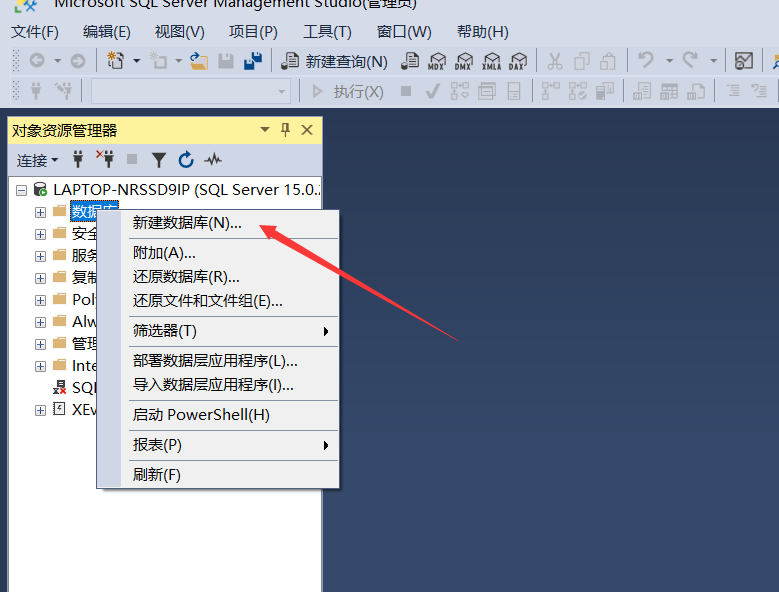Screen dimensions: 779x592
Task: Click the 执行(X) execute button
Action: [x=348, y=91]
